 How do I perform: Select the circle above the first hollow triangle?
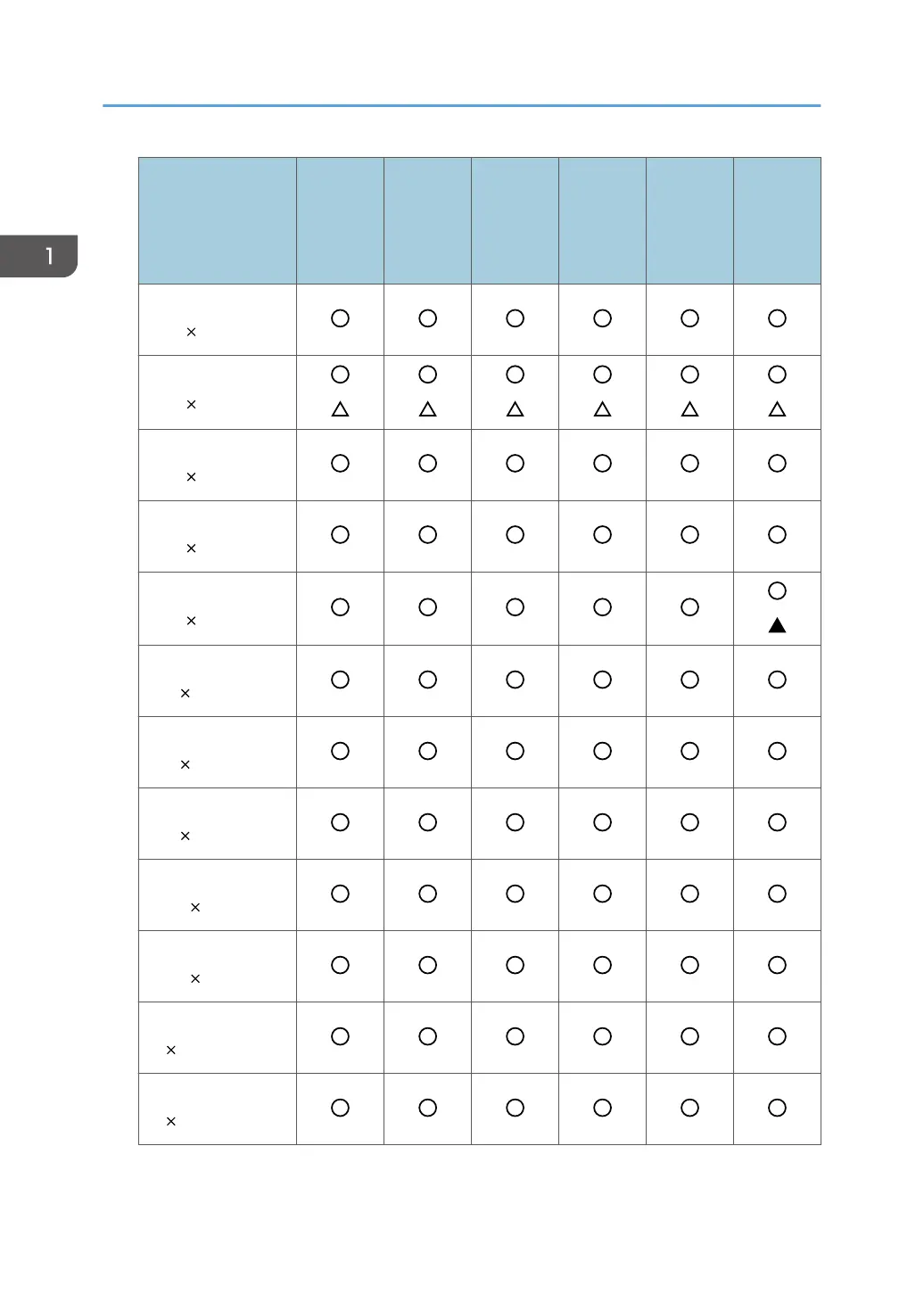click(x=340, y=375)
